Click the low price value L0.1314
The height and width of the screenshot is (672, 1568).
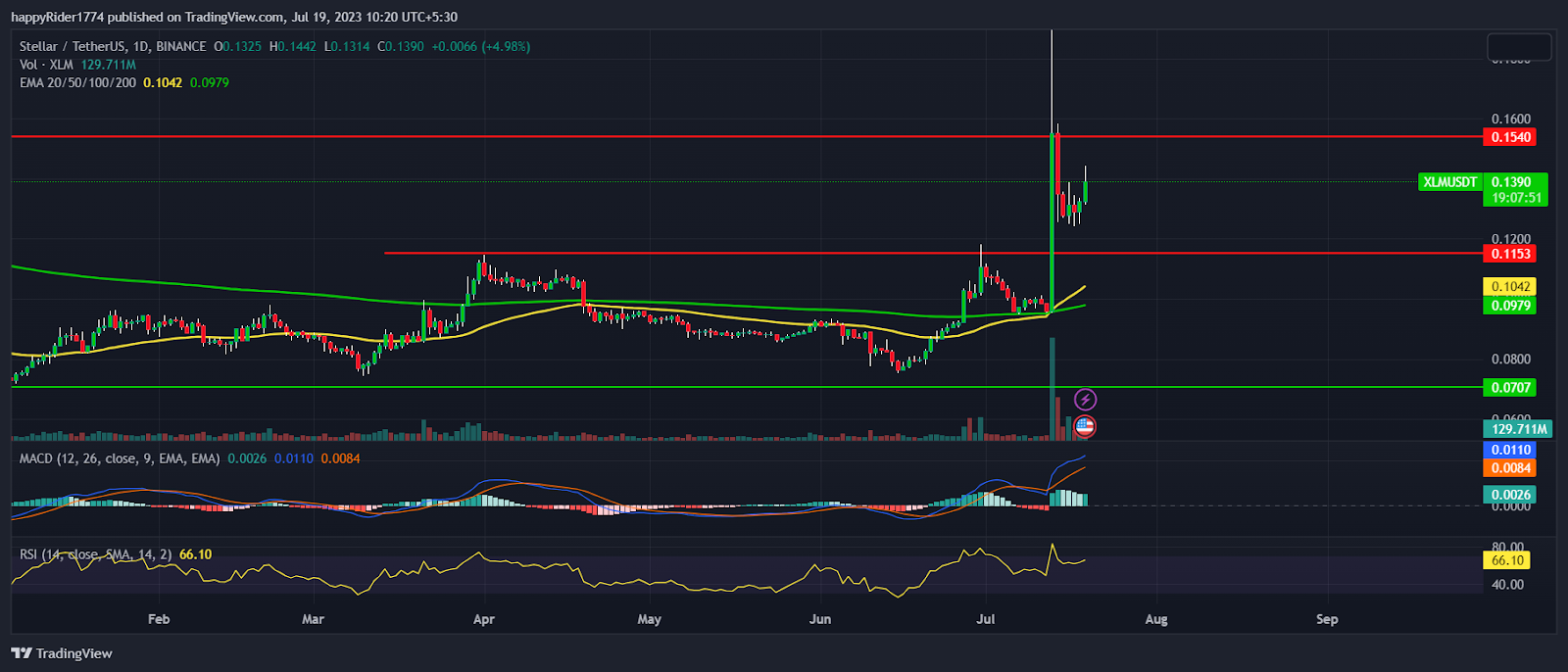(348, 46)
